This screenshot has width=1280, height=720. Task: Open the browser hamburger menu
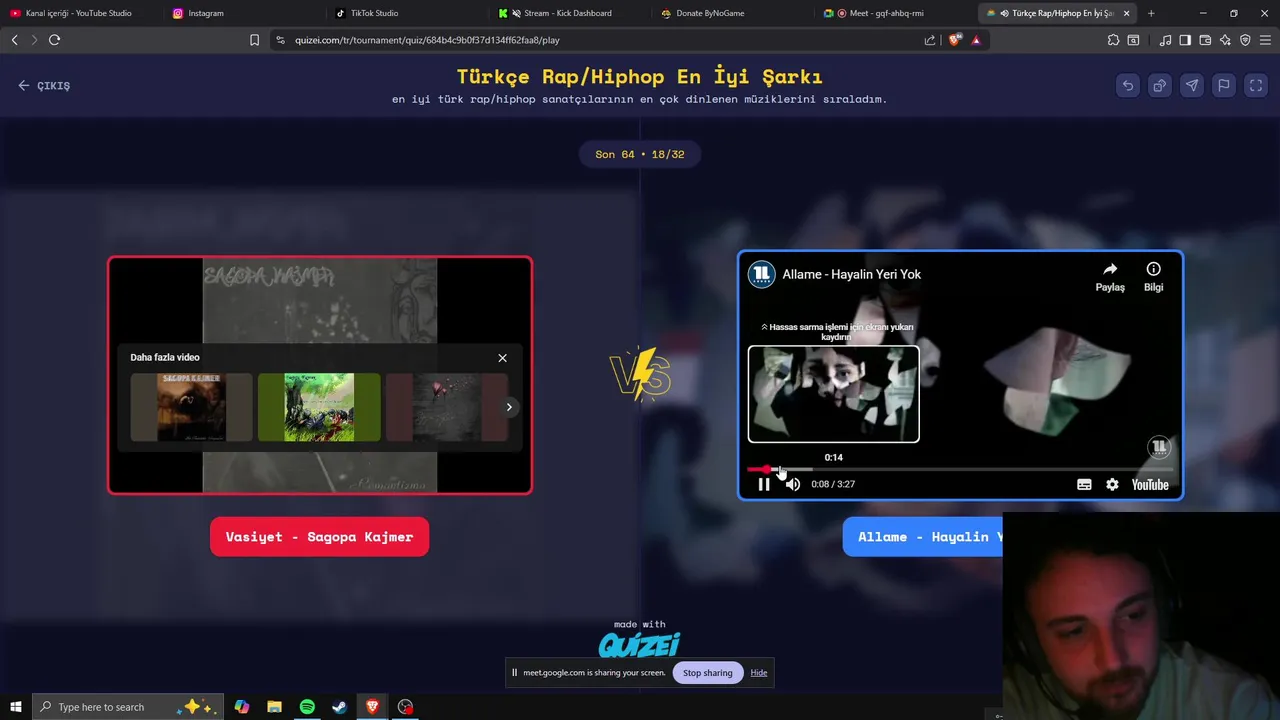click(x=1266, y=40)
